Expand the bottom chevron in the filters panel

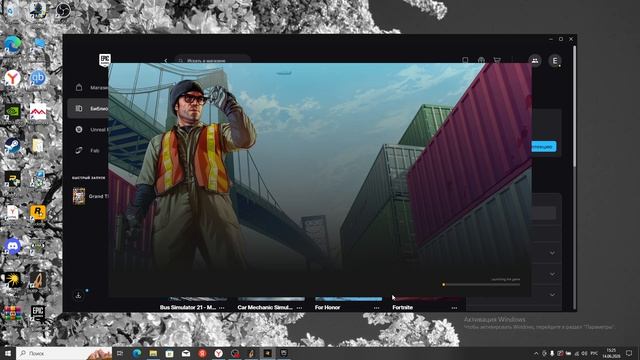tap(552, 295)
